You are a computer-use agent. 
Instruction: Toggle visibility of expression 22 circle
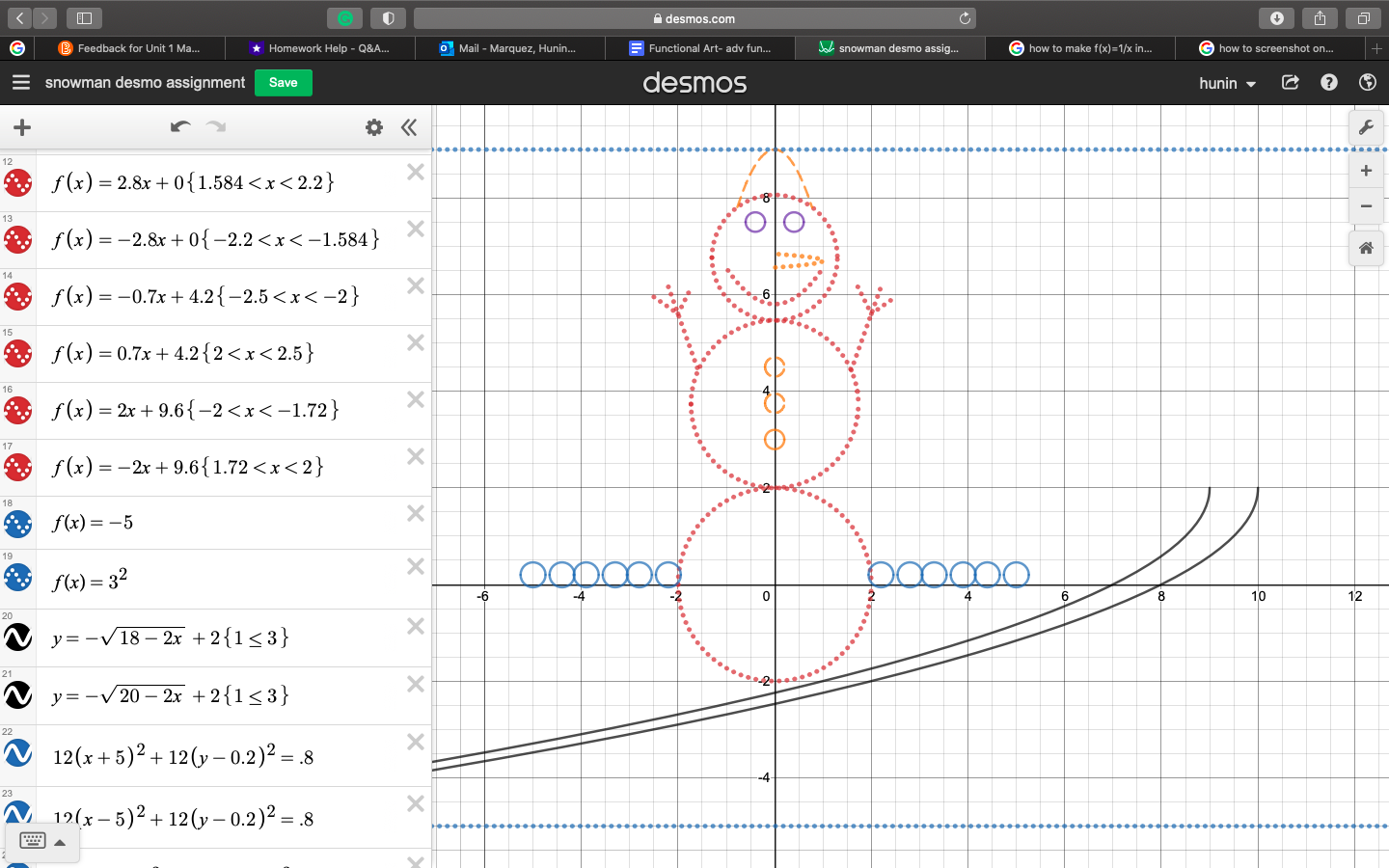(x=18, y=753)
